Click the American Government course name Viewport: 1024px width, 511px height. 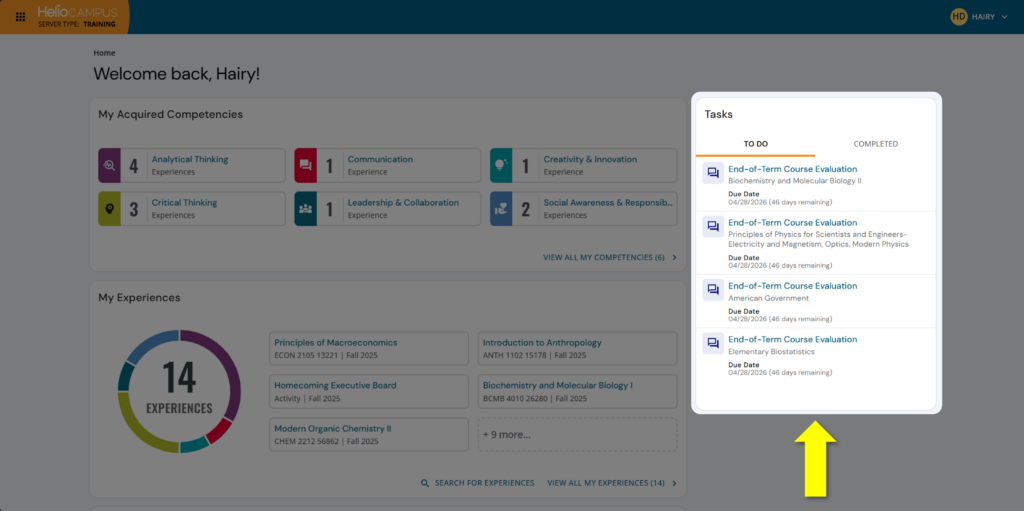tap(769, 298)
